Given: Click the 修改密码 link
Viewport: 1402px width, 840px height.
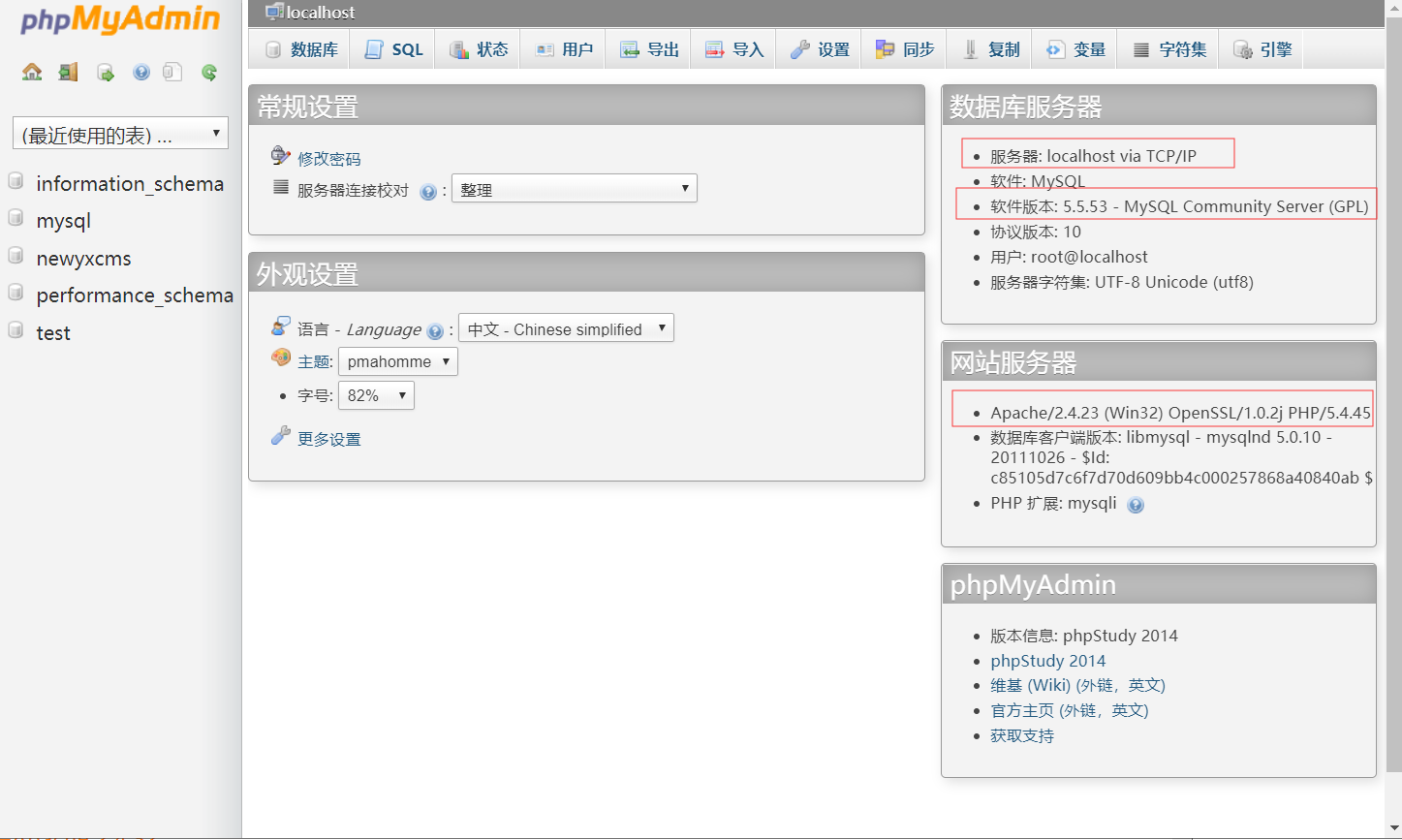Looking at the screenshot, I should 329,159.
